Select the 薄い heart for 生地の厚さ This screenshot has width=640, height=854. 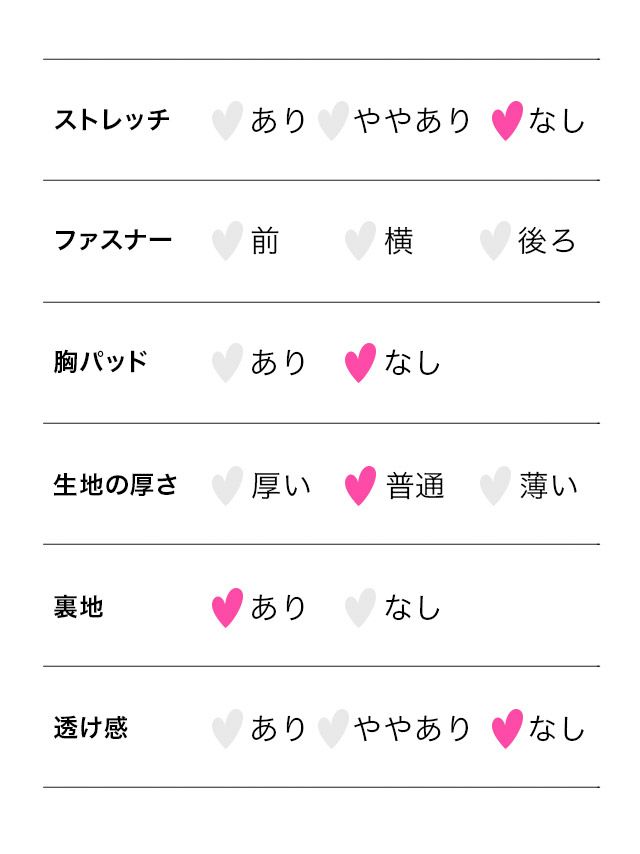pyautogui.click(x=494, y=486)
